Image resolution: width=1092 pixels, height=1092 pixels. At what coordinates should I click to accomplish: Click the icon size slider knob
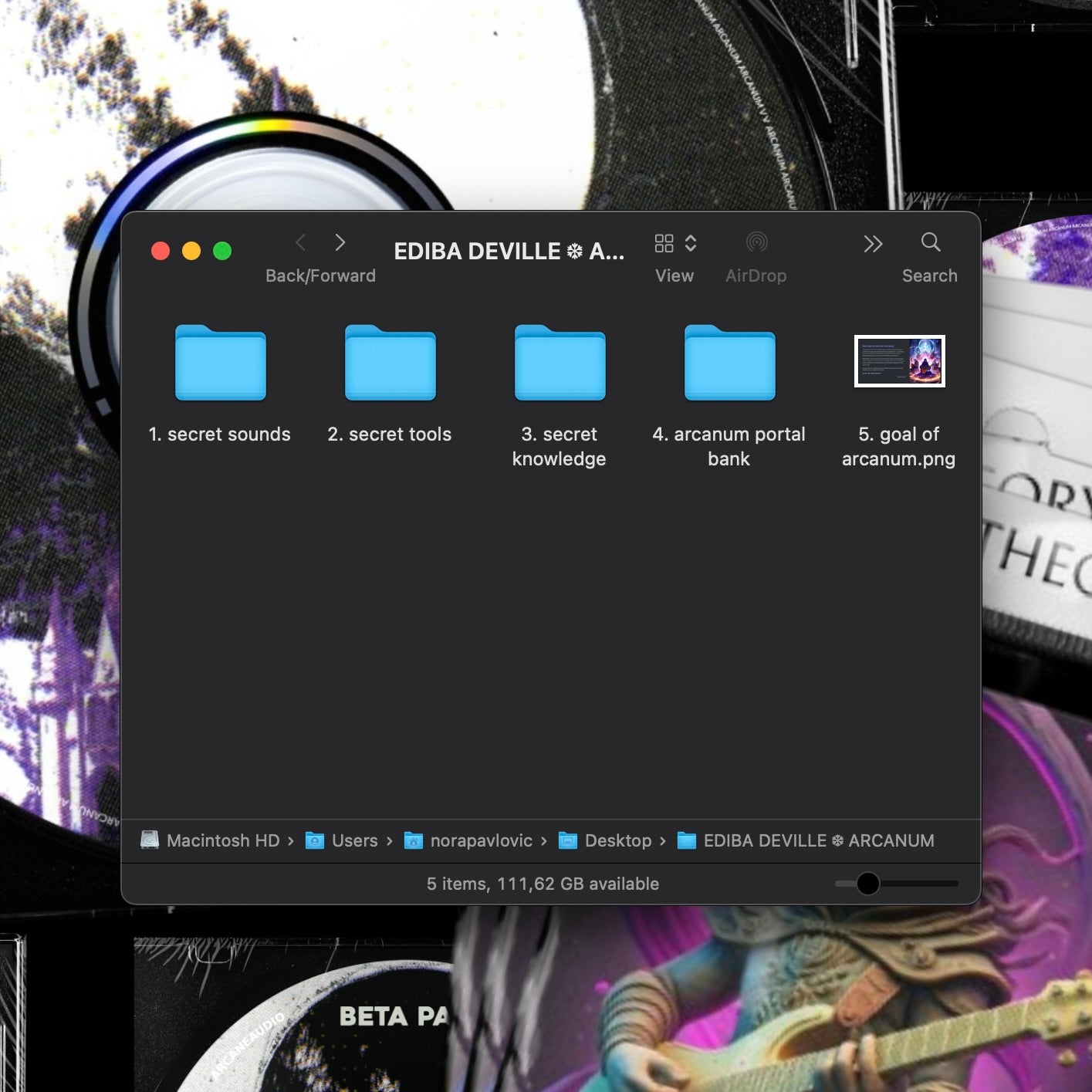[868, 884]
